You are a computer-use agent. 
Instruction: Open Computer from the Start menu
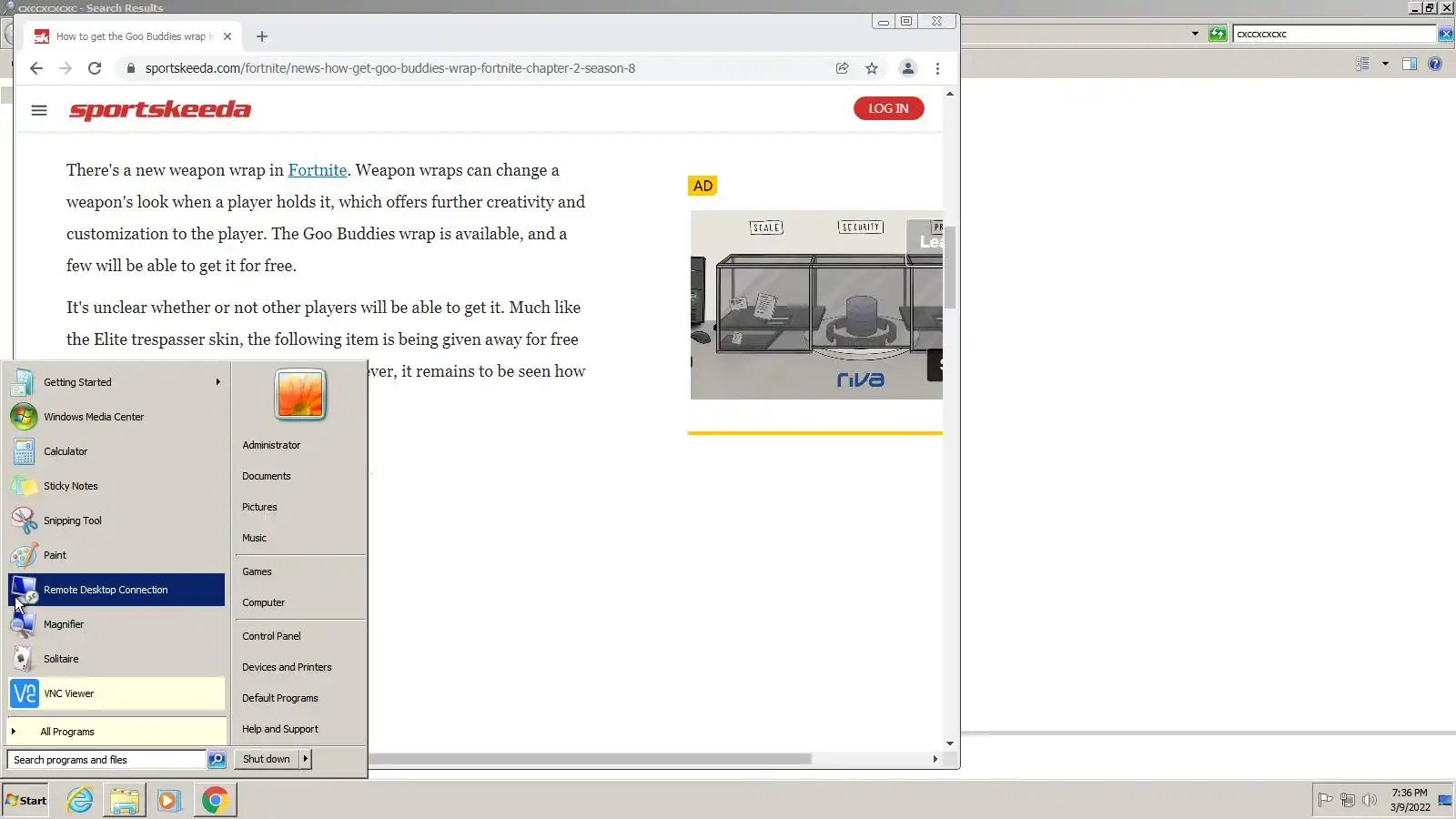pyautogui.click(x=264, y=602)
